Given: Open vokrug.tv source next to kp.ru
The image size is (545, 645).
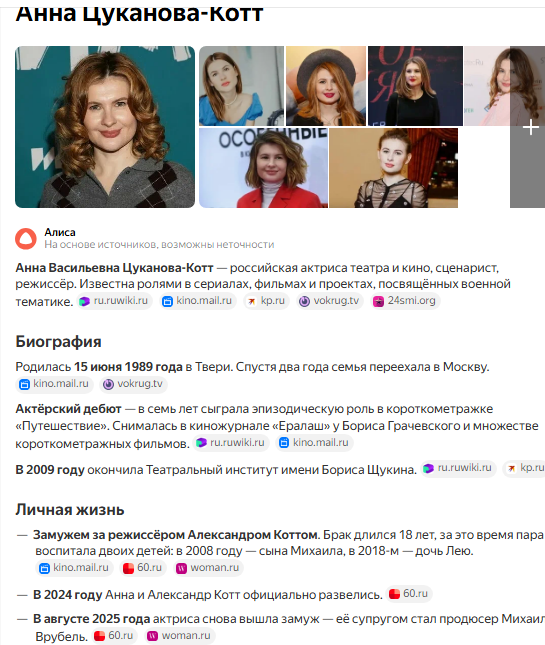Looking at the screenshot, I should point(330,301).
